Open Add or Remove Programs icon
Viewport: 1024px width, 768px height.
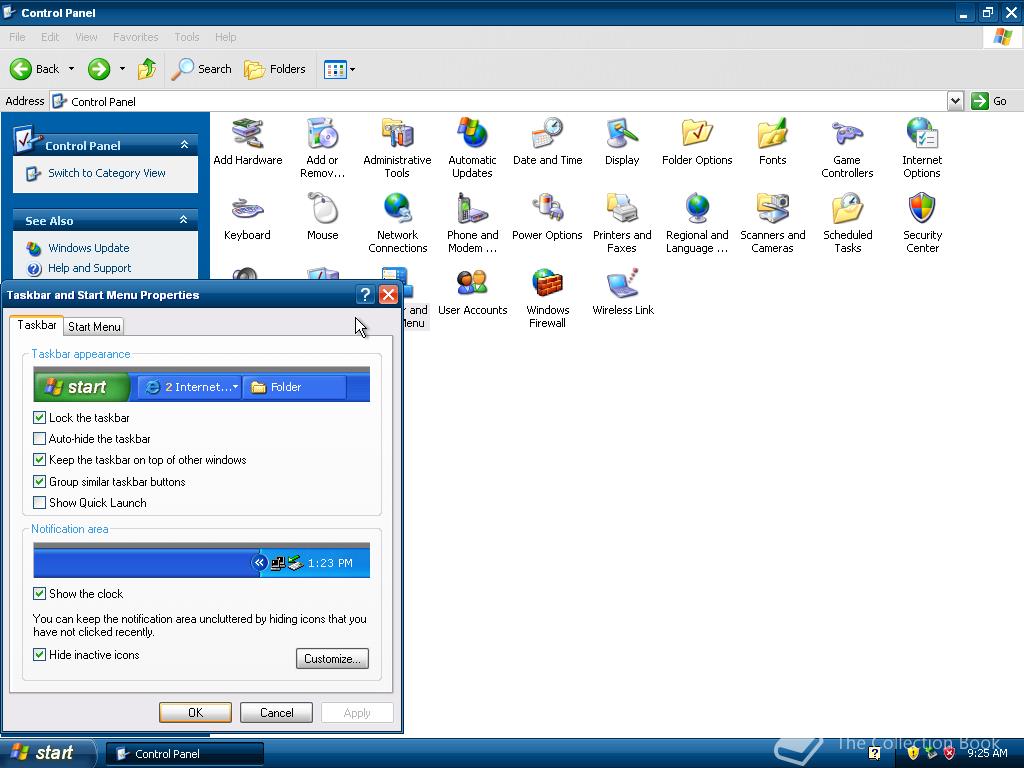click(x=323, y=148)
